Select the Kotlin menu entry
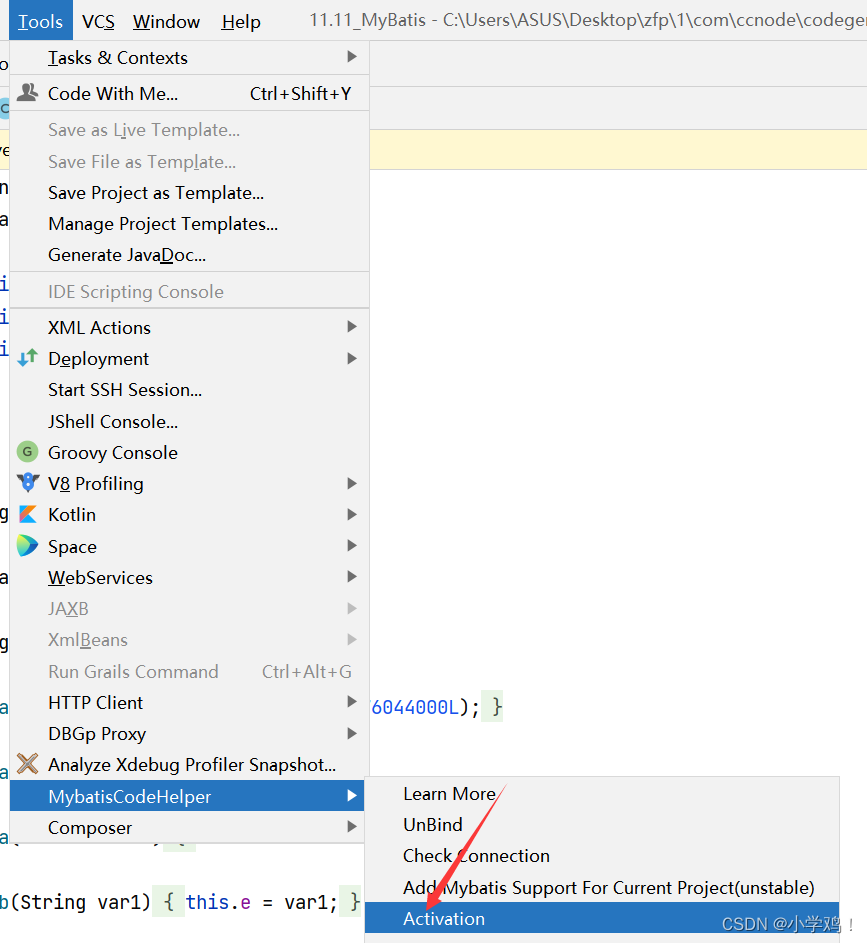 [x=189, y=515]
